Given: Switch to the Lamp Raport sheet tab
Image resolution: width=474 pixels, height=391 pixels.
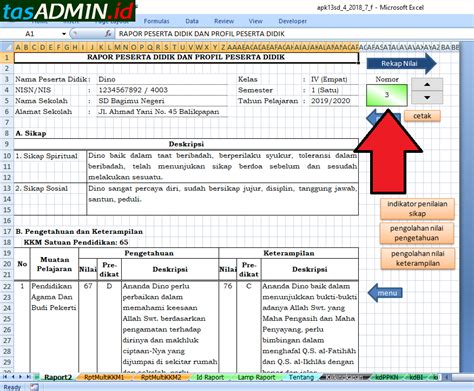Looking at the screenshot, I should coord(256,377).
